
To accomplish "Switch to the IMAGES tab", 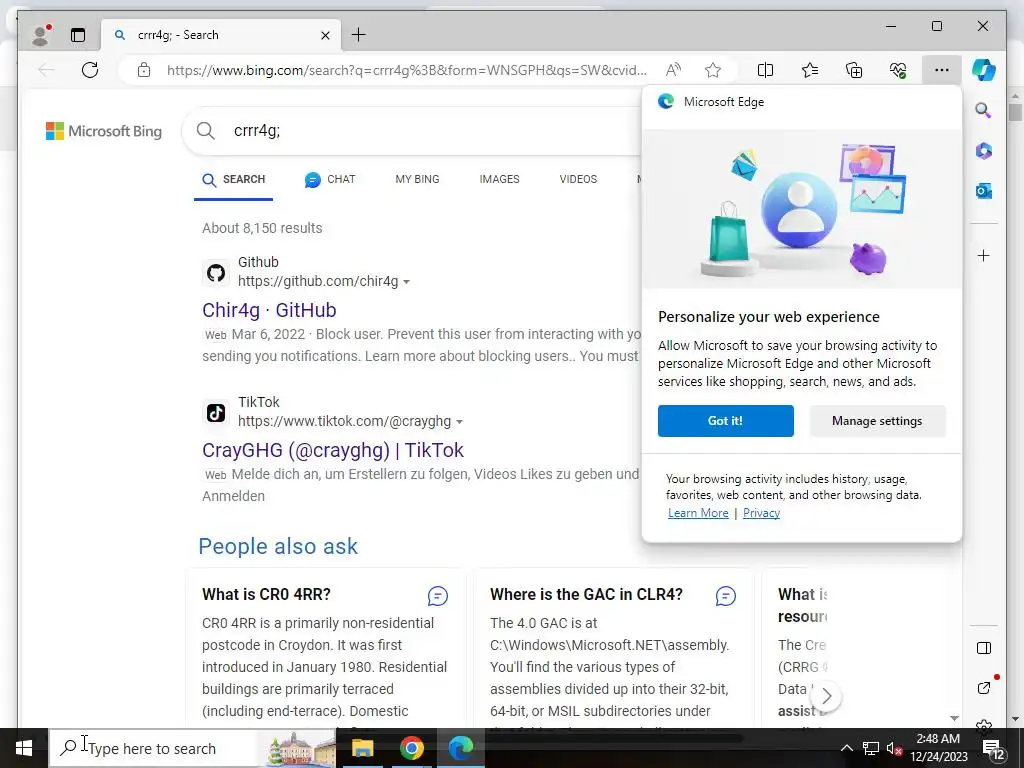I will [500, 180].
